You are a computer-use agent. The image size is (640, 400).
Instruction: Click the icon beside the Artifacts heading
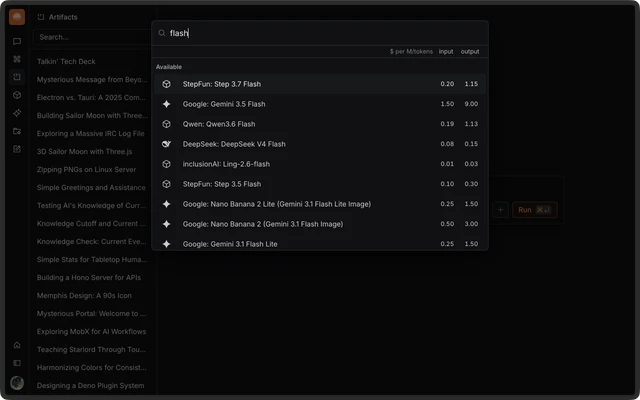point(40,17)
